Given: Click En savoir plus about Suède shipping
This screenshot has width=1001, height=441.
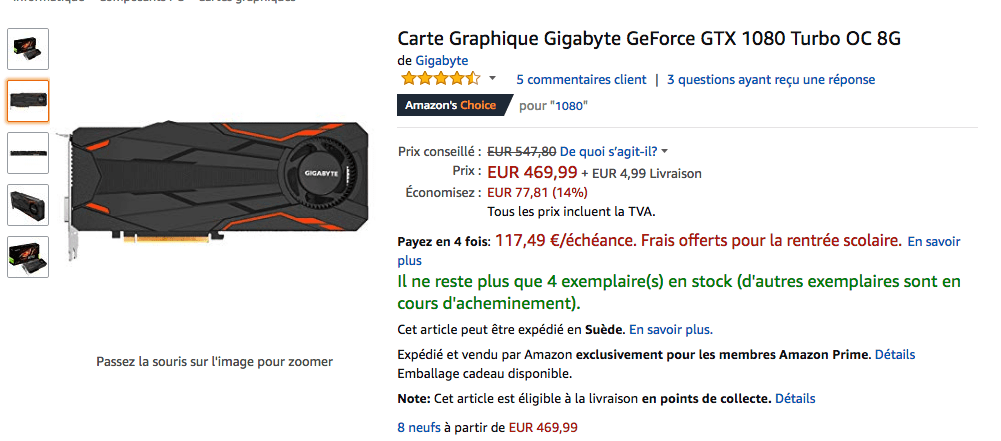Looking at the screenshot, I should coord(671,330).
